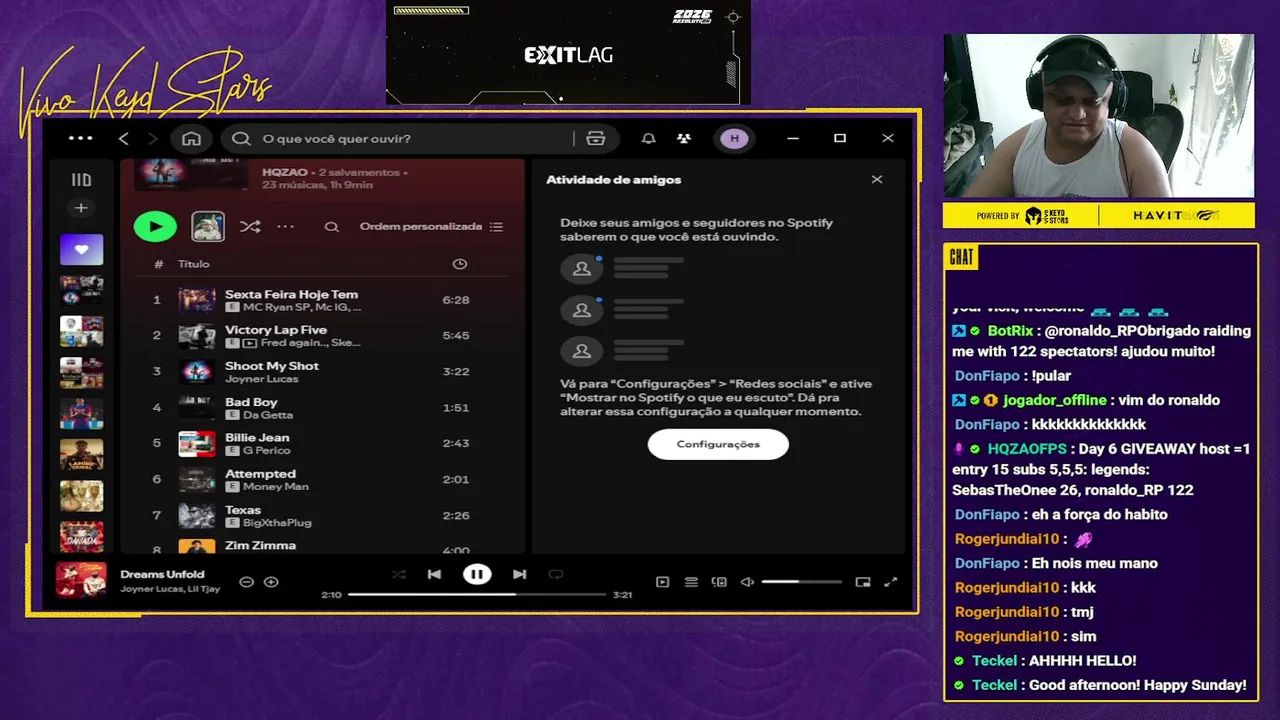
Task: Open now playing album art thumbnail
Action: click(x=81, y=580)
